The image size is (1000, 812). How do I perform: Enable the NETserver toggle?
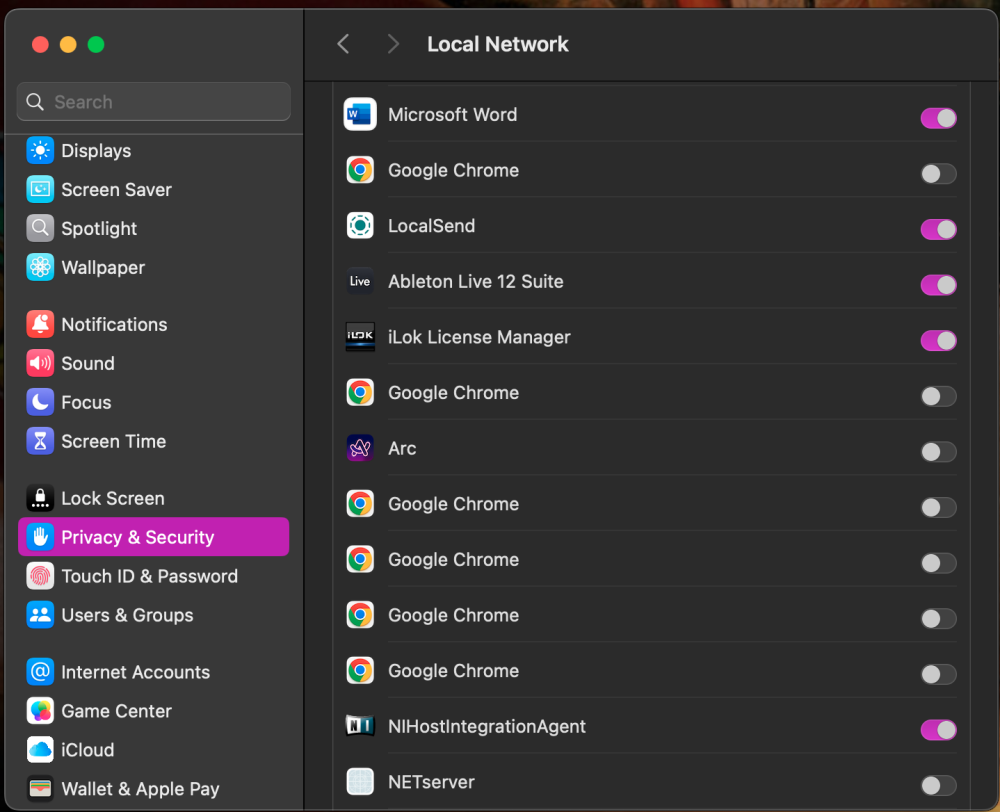pos(938,785)
